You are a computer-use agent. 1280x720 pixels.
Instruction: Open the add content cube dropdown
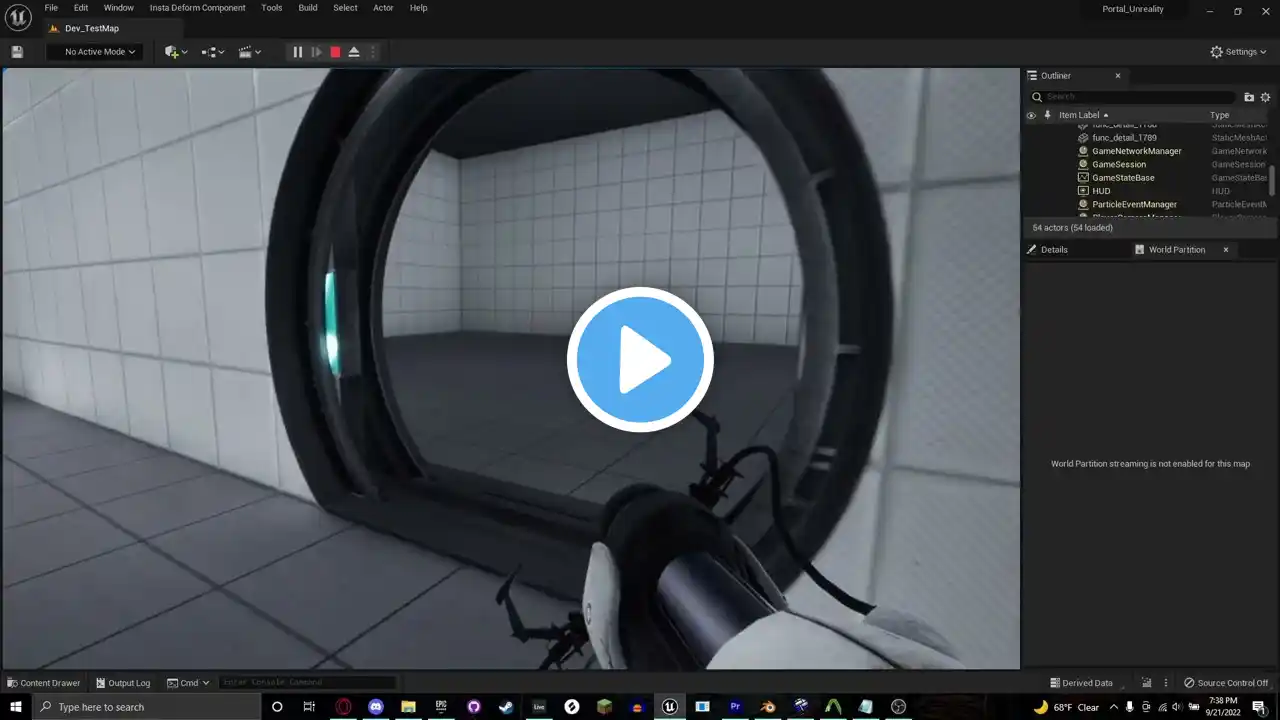tap(176, 52)
